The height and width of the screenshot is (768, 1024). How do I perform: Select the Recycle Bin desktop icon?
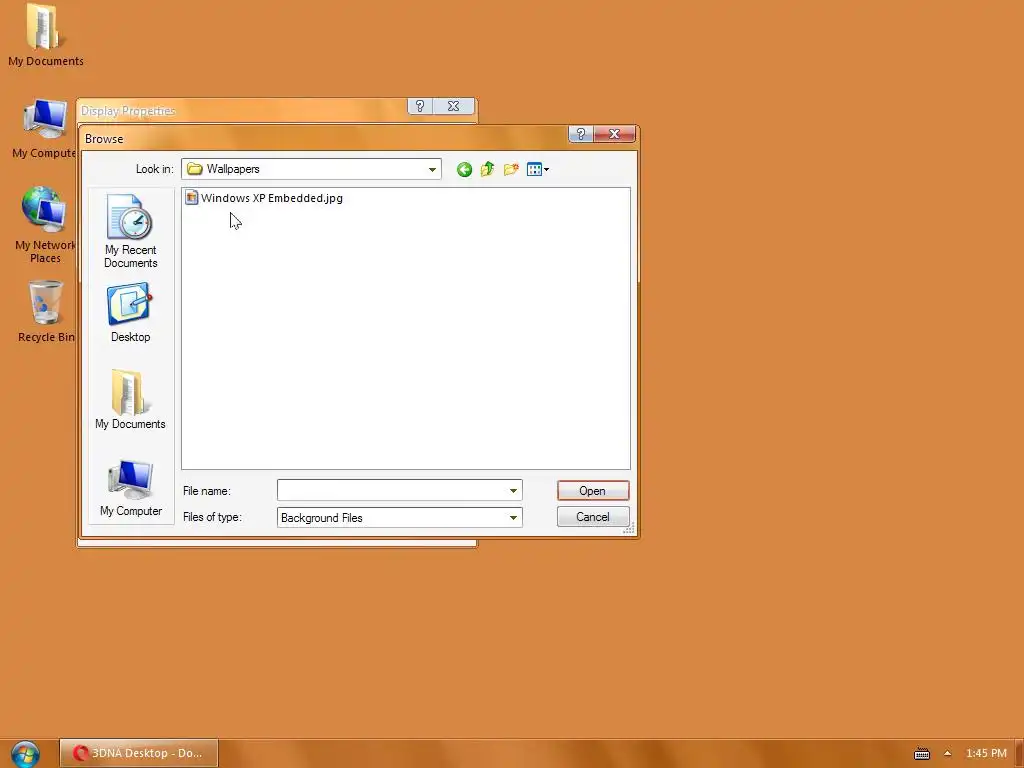click(46, 312)
